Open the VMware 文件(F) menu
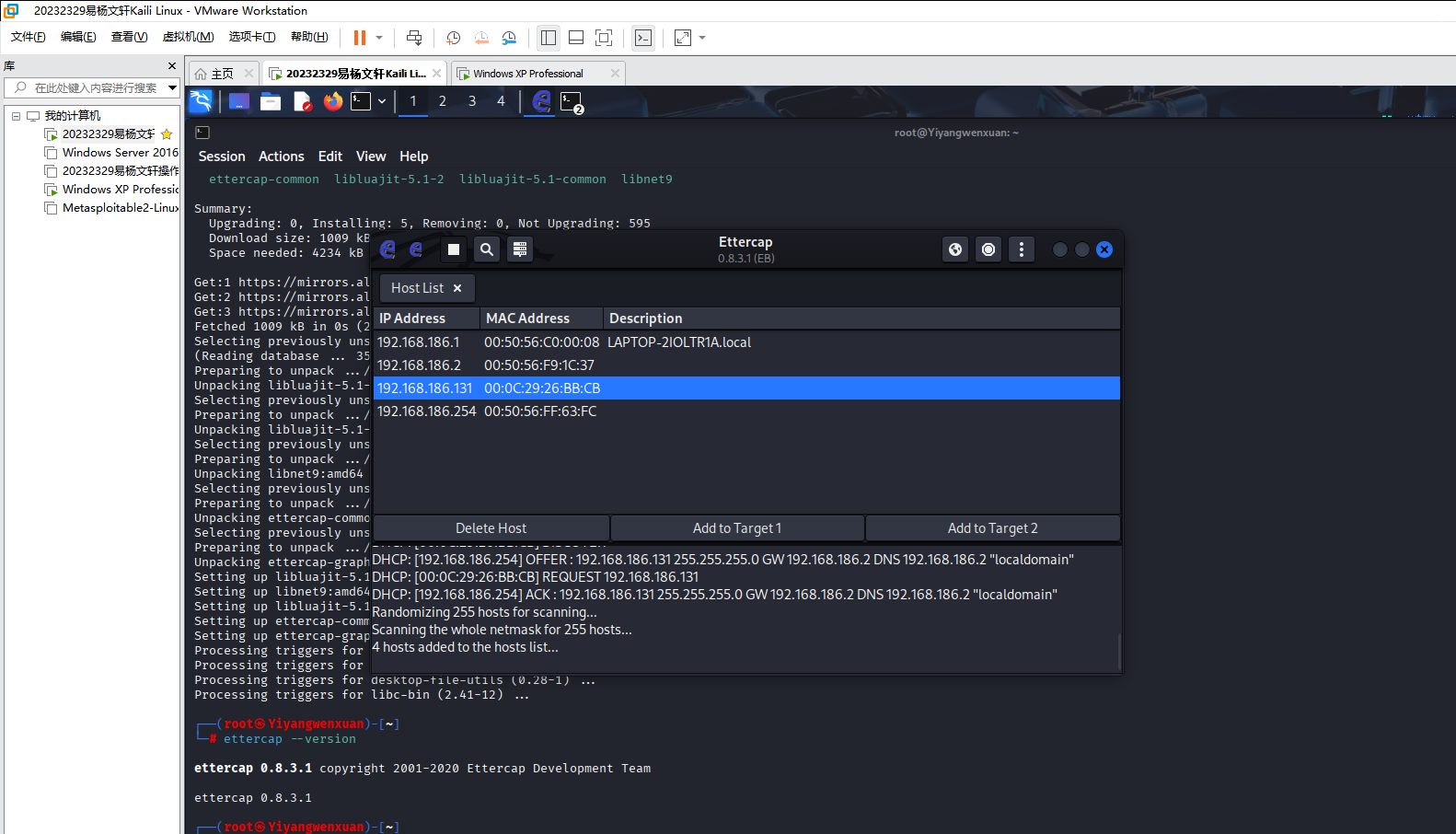The width and height of the screenshot is (1456, 834). pos(29,37)
